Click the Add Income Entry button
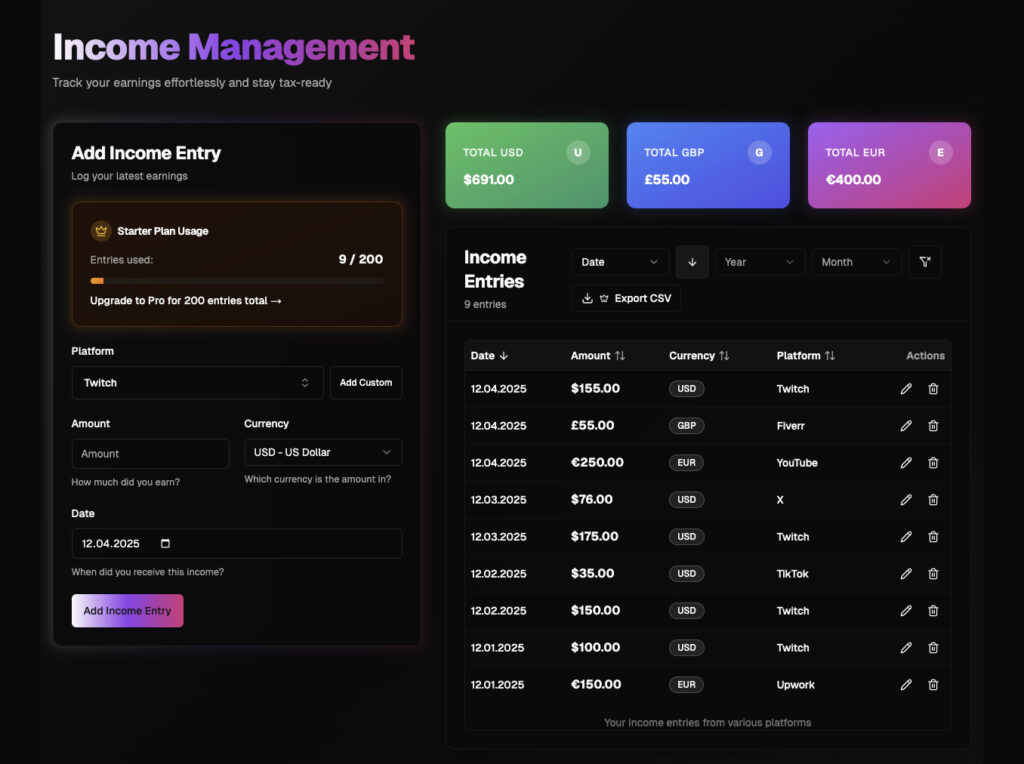This screenshot has height=764, width=1024. [127, 611]
